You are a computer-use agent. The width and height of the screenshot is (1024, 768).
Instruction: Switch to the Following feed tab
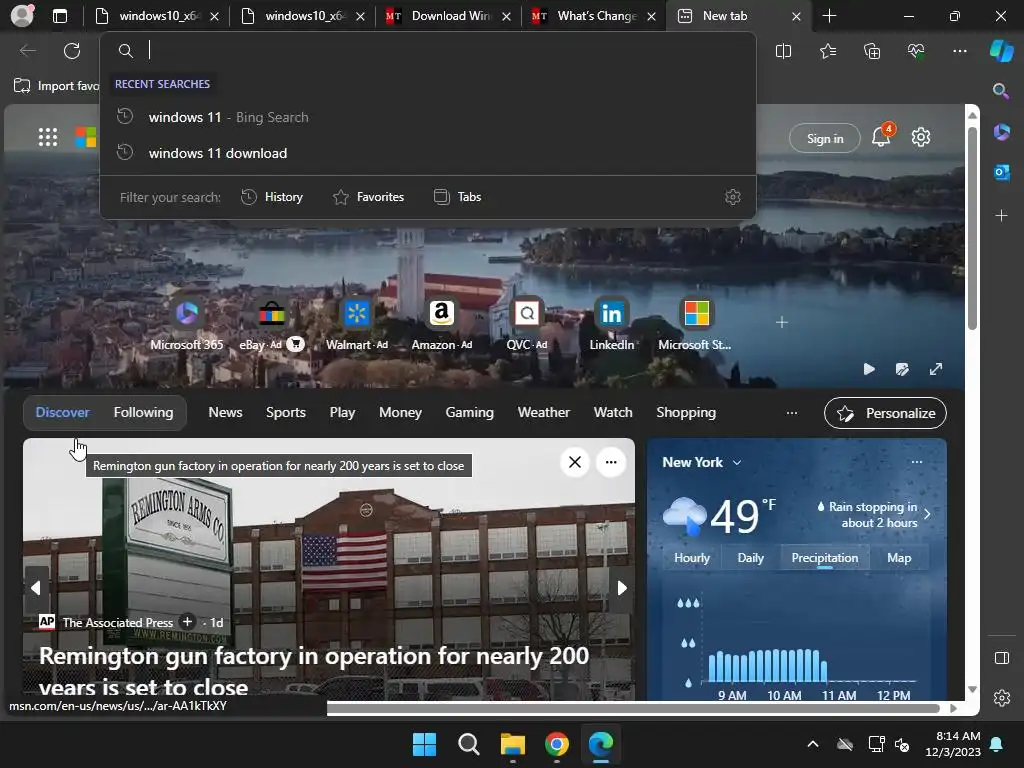tap(144, 413)
